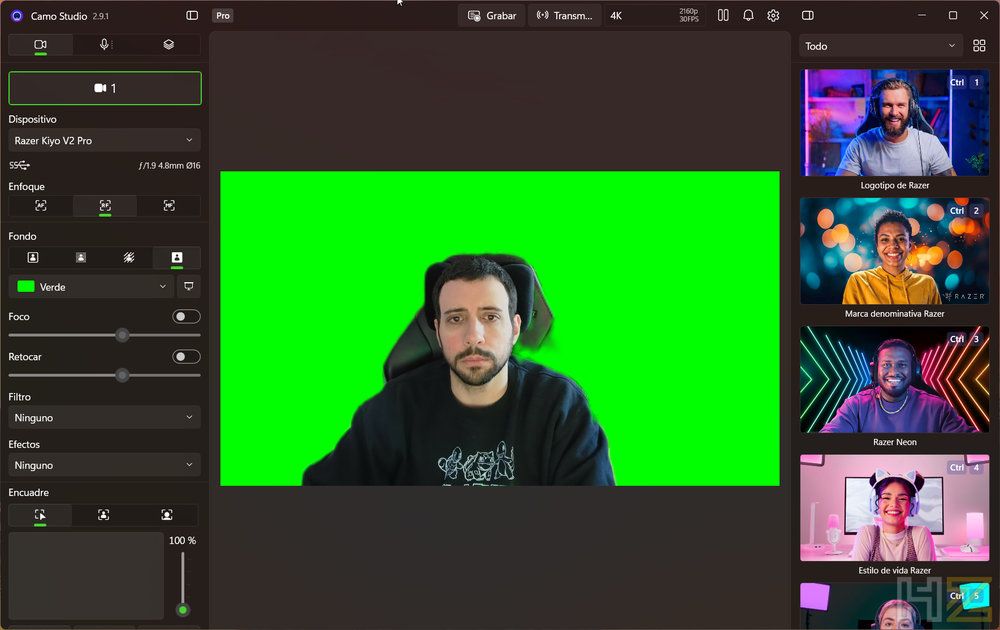Toggle the left sidebar panel icon
1000x630 pixels.
click(192, 15)
